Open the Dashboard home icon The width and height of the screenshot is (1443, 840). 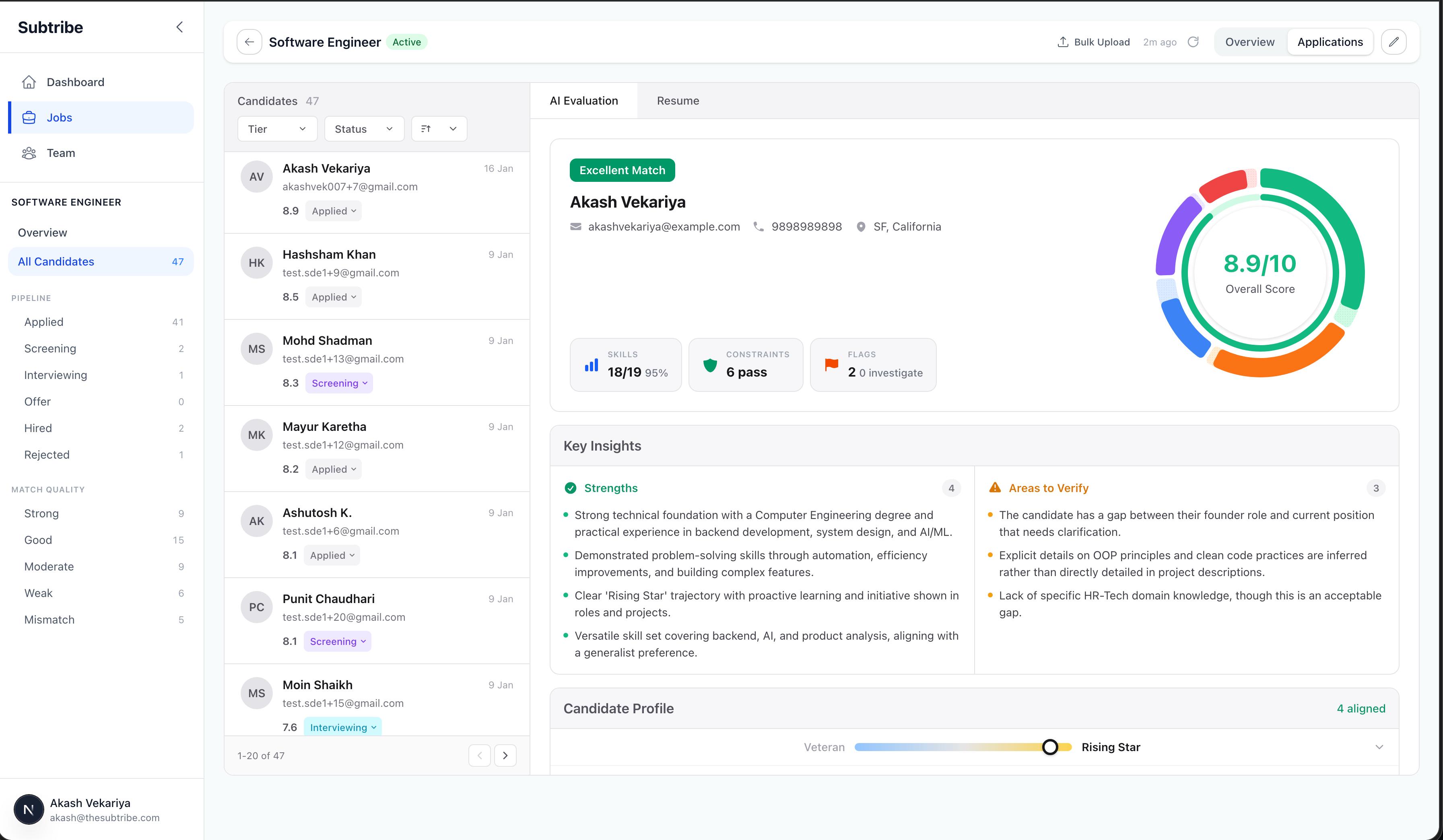tap(29, 82)
